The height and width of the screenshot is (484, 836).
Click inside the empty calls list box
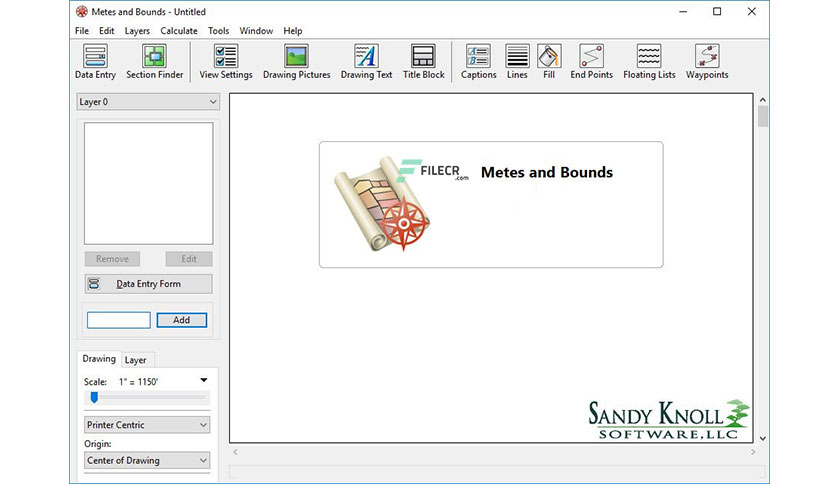(148, 183)
